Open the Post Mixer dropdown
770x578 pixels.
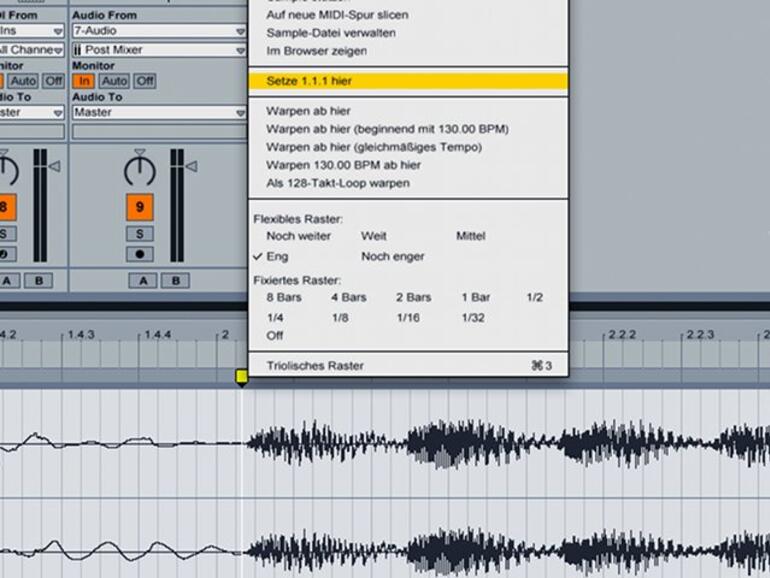pyautogui.click(x=158, y=50)
